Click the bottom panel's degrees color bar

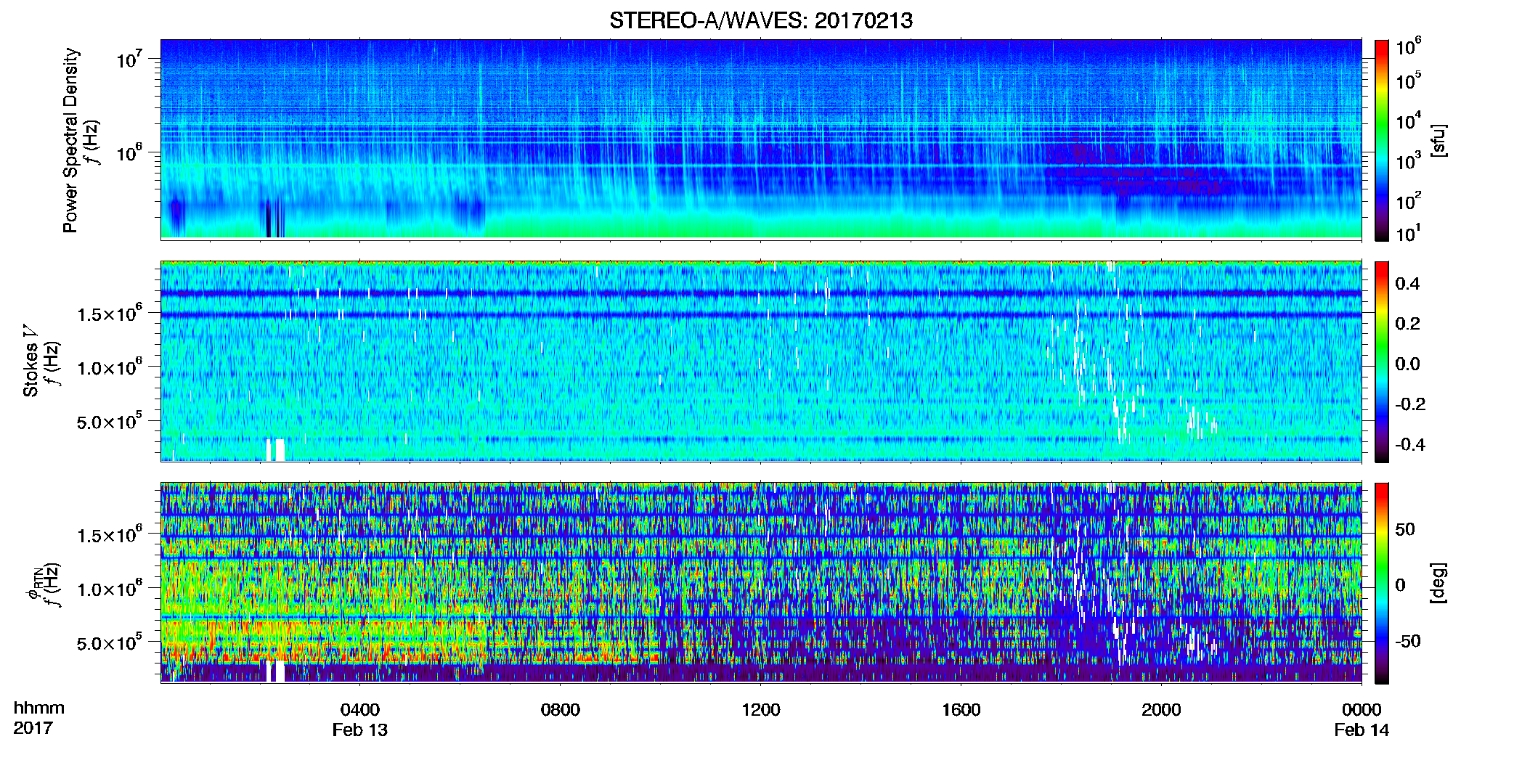(1381, 583)
